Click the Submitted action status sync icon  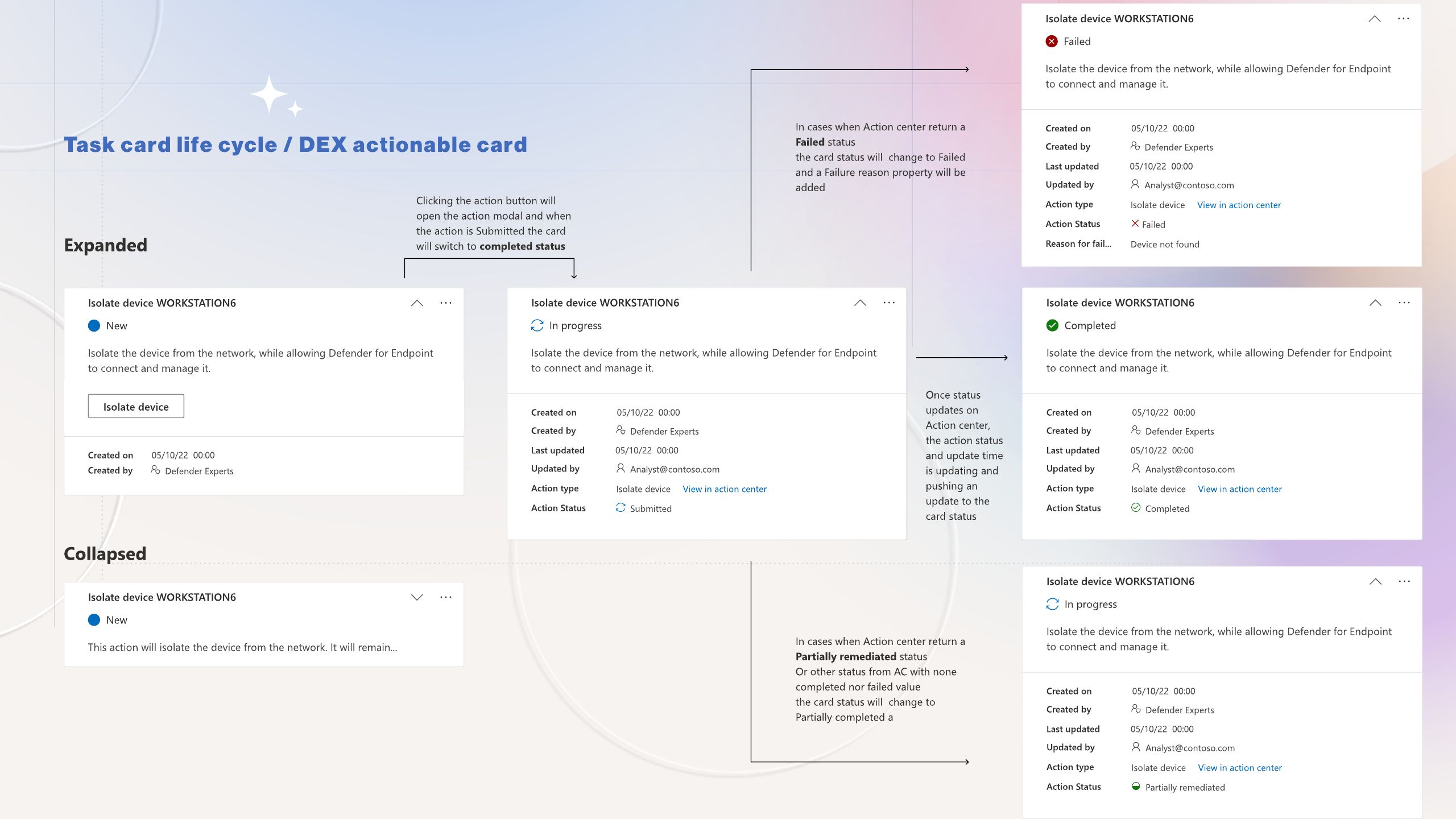pyautogui.click(x=621, y=508)
